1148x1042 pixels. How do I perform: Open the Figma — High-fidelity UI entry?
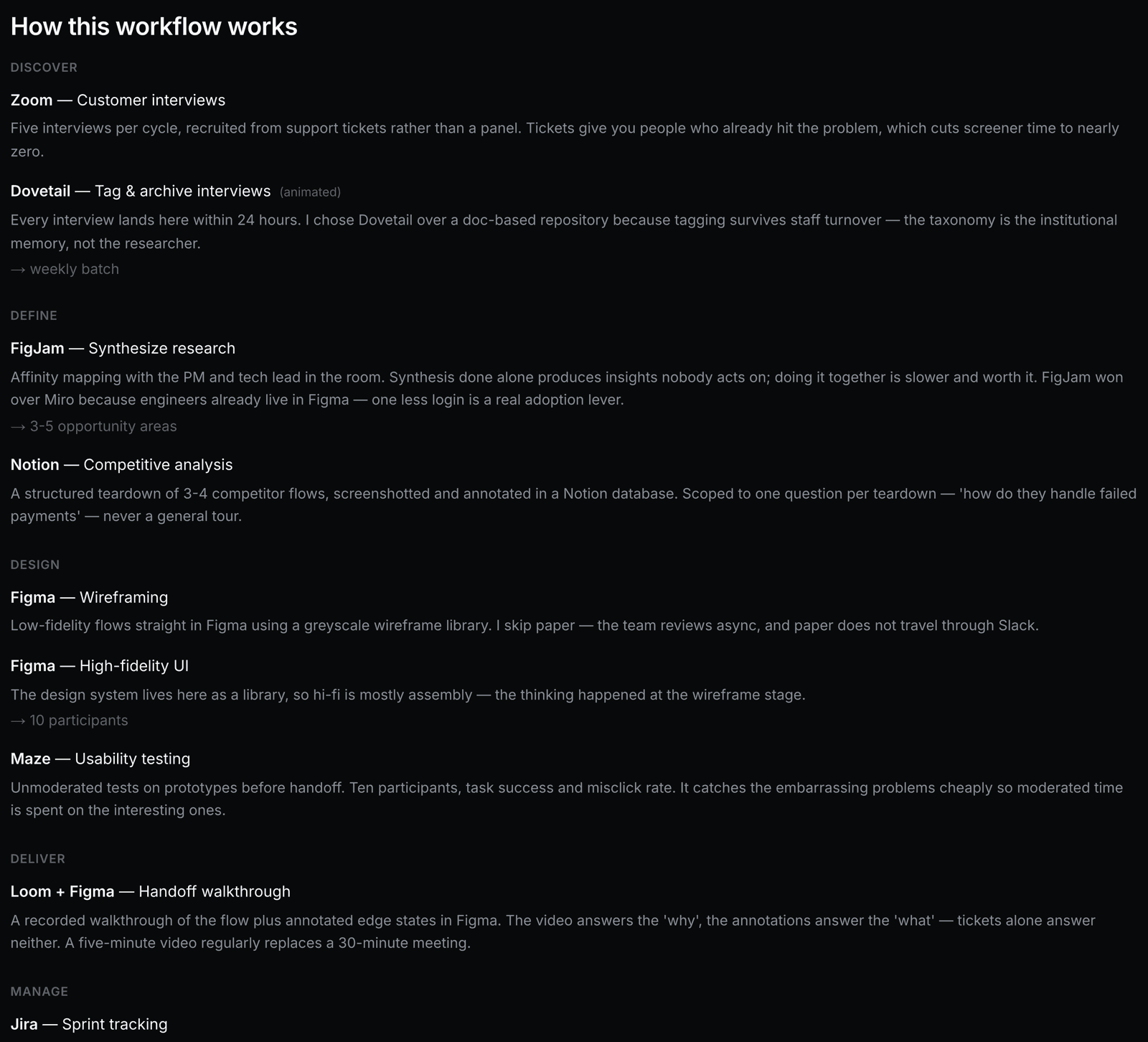pyautogui.click(x=100, y=665)
